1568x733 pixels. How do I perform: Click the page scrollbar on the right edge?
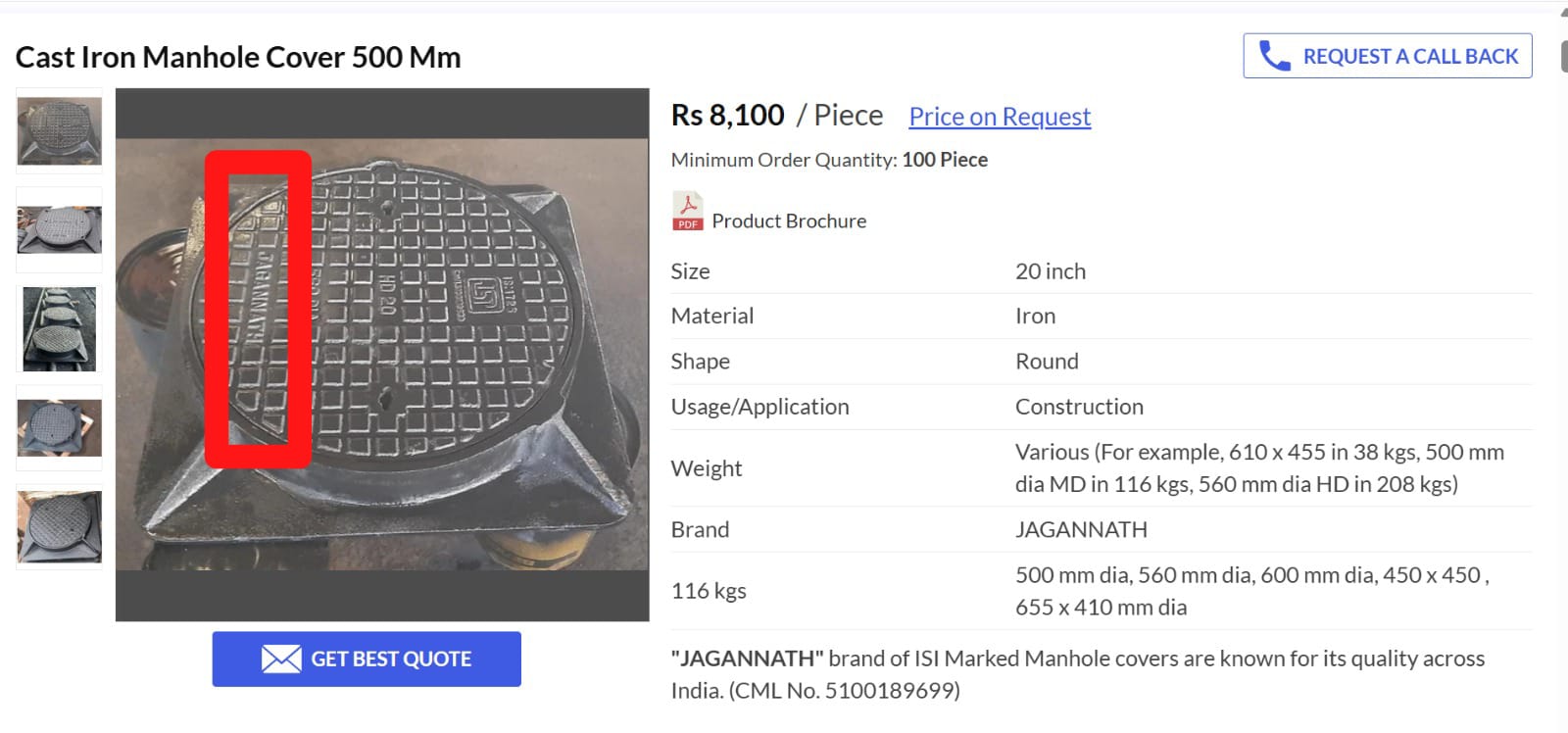[1563, 44]
